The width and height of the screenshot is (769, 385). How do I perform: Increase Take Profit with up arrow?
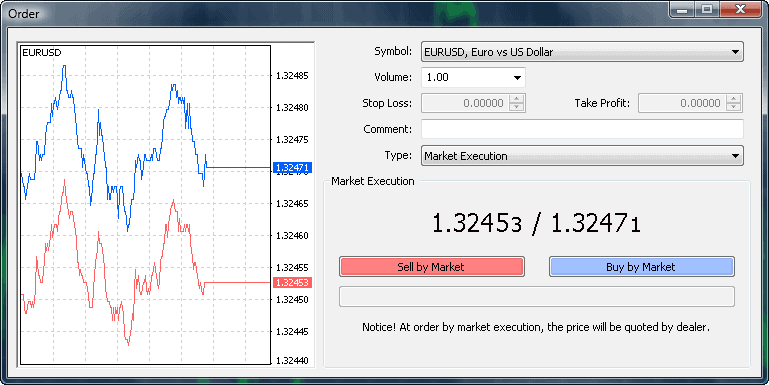734,99
